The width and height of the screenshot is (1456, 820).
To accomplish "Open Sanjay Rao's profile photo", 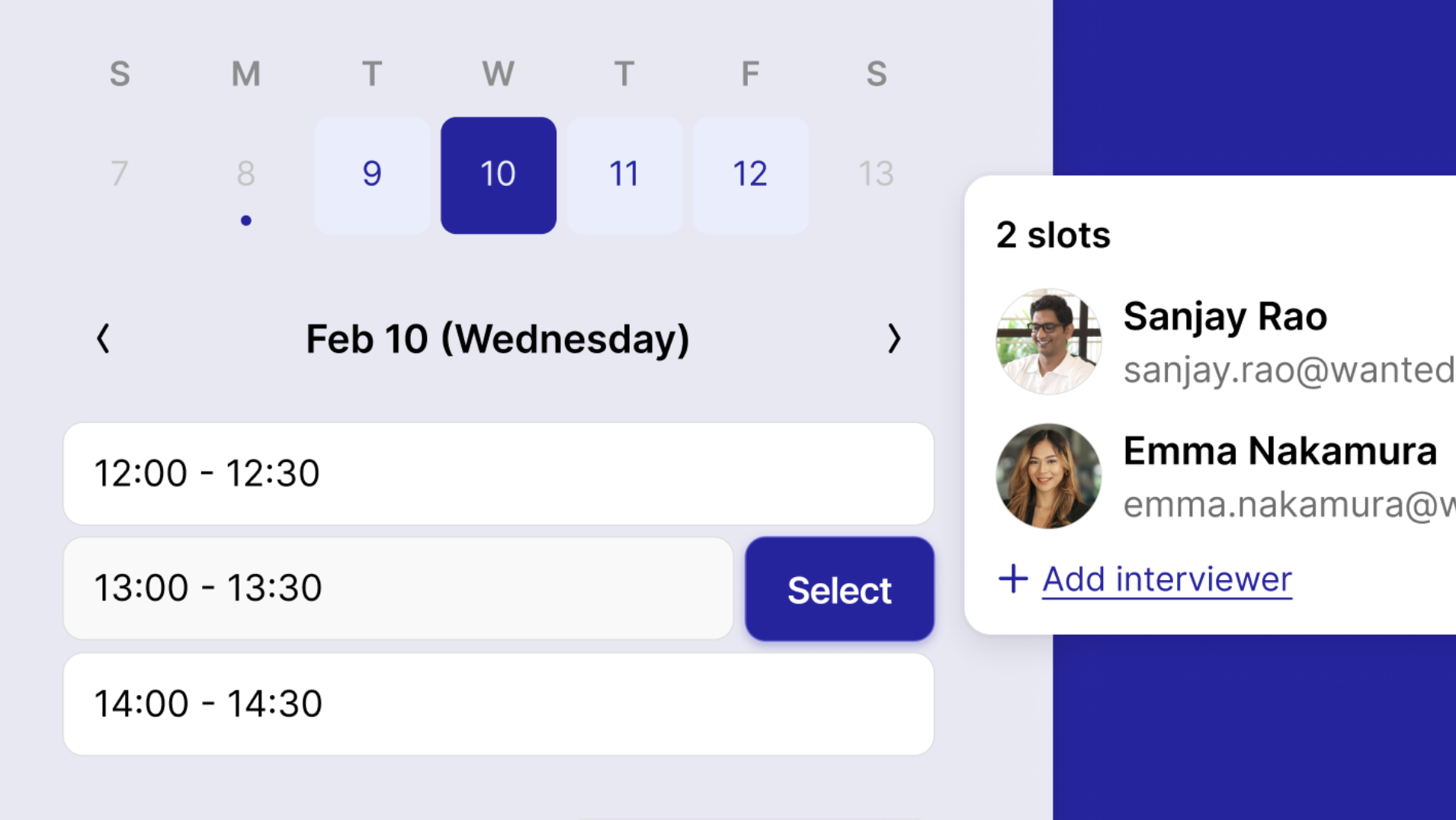I will pos(1048,341).
